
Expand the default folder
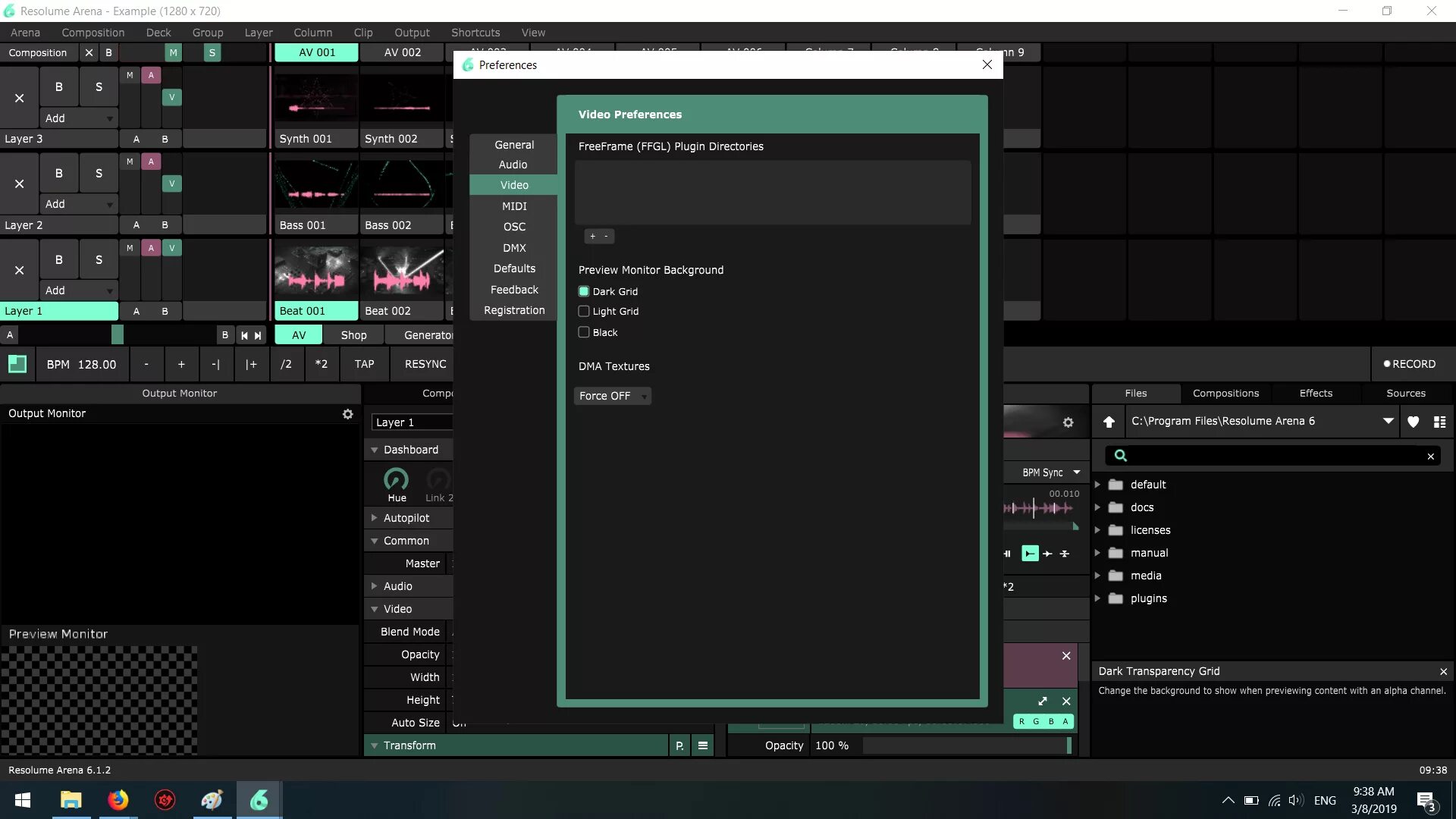(1097, 485)
